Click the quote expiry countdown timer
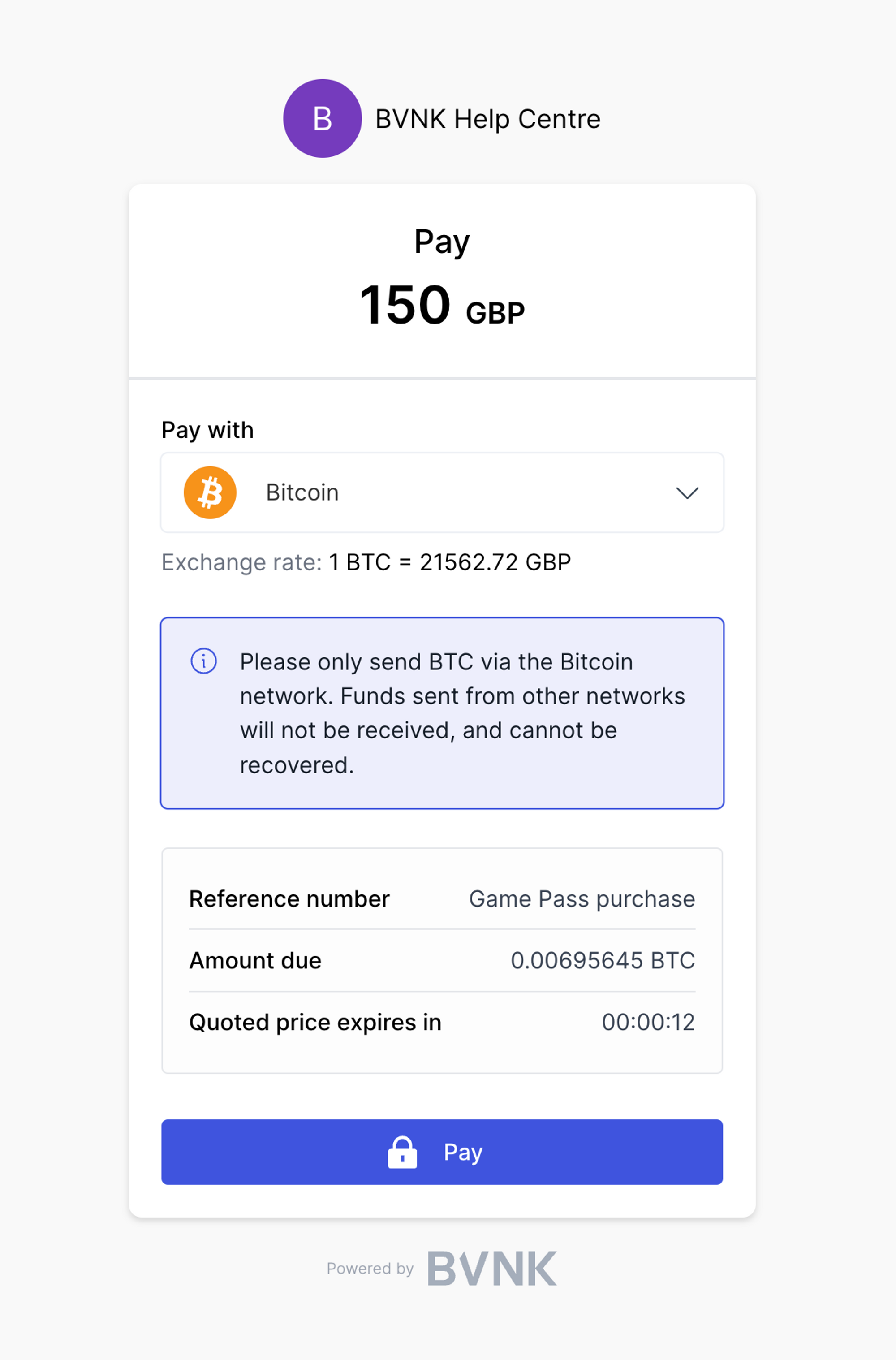The width and height of the screenshot is (896, 1360). (648, 1022)
